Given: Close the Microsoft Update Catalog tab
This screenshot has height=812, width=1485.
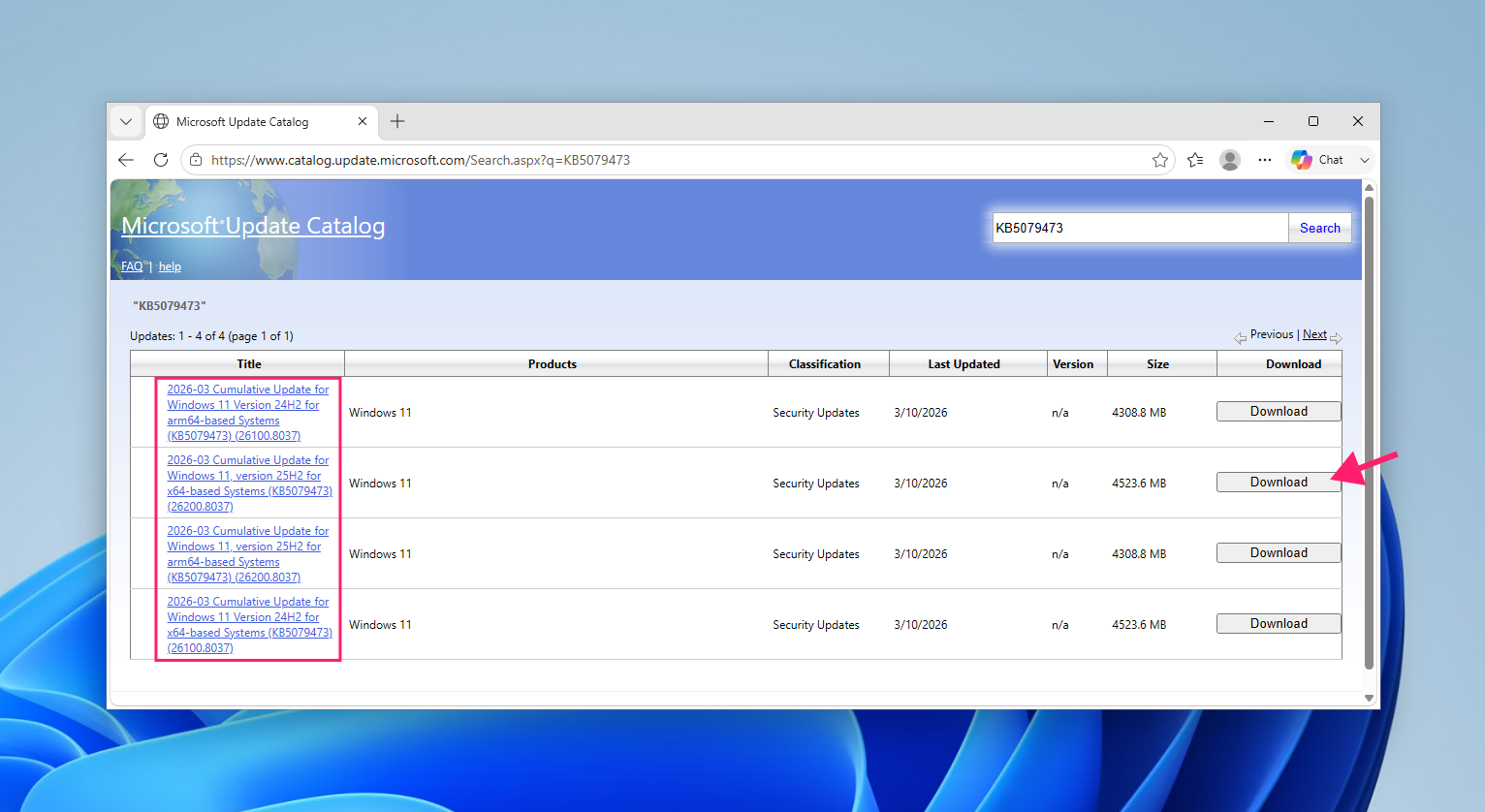Looking at the screenshot, I should pyautogui.click(x=363, y=121).
